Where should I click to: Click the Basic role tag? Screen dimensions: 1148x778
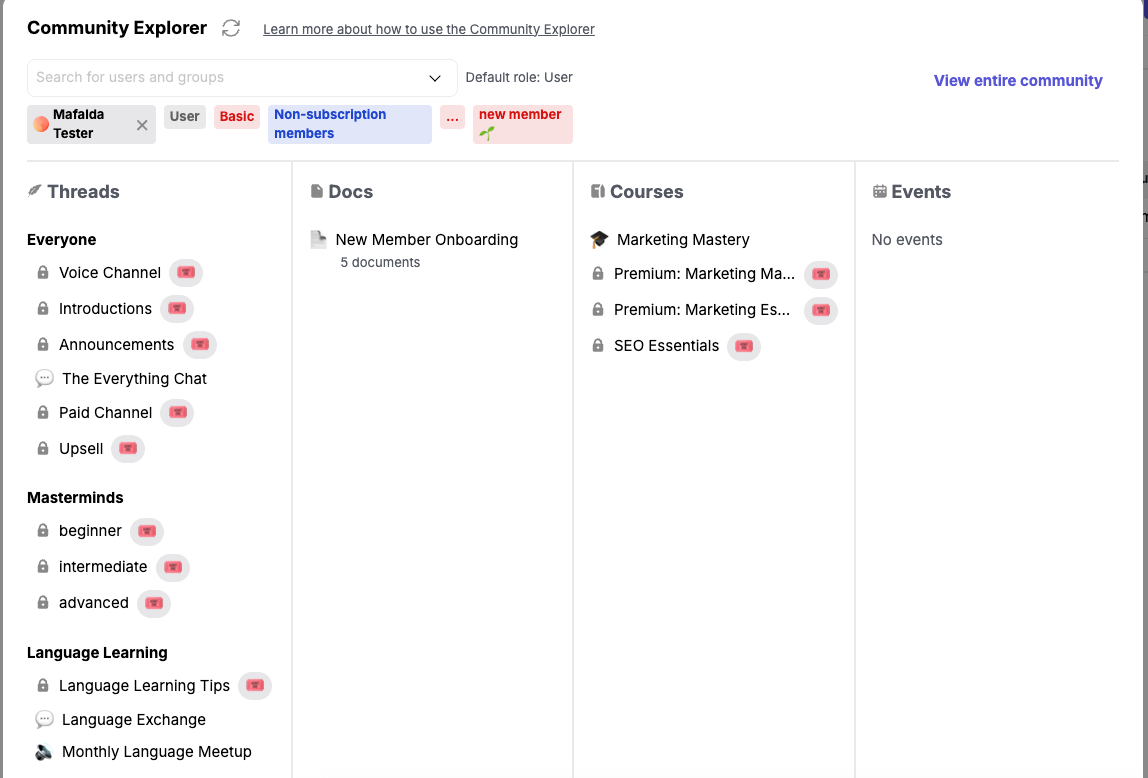(237, 117)
